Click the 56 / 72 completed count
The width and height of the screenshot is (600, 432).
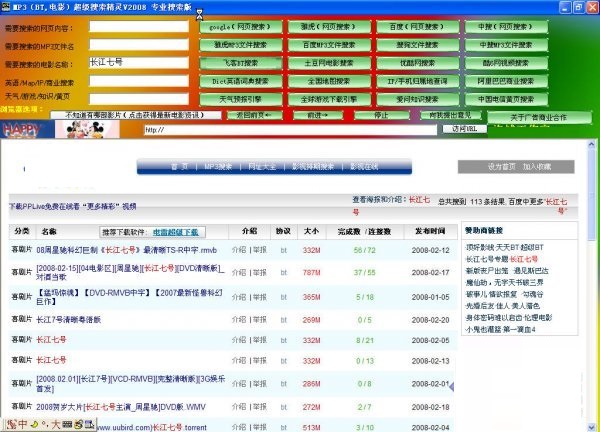click(365, 250)
